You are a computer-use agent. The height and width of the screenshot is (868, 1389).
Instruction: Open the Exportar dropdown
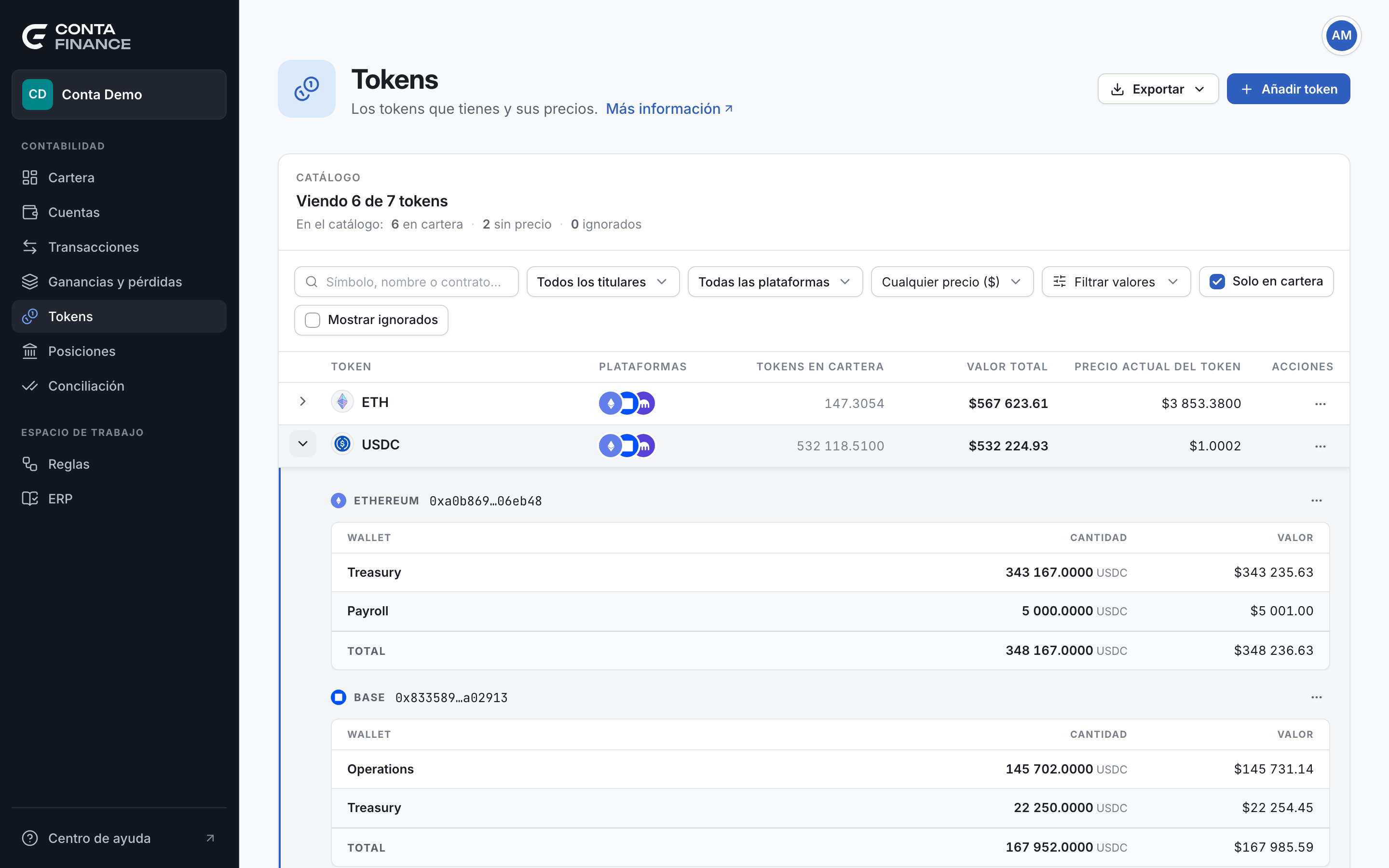tap(1157, 89)
